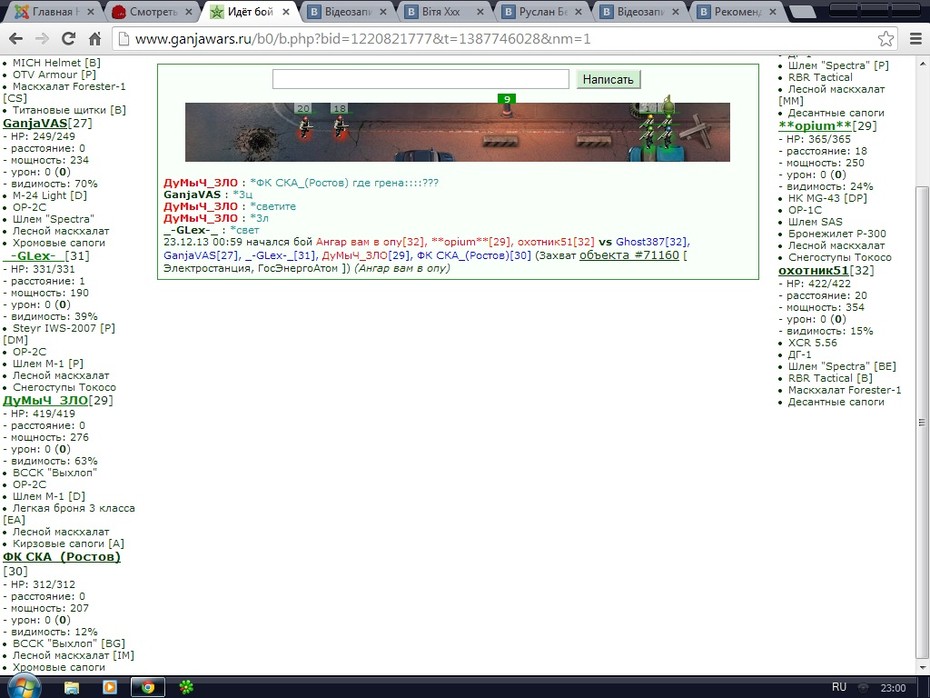Click 'Бронежилет P-300' item

837,234
